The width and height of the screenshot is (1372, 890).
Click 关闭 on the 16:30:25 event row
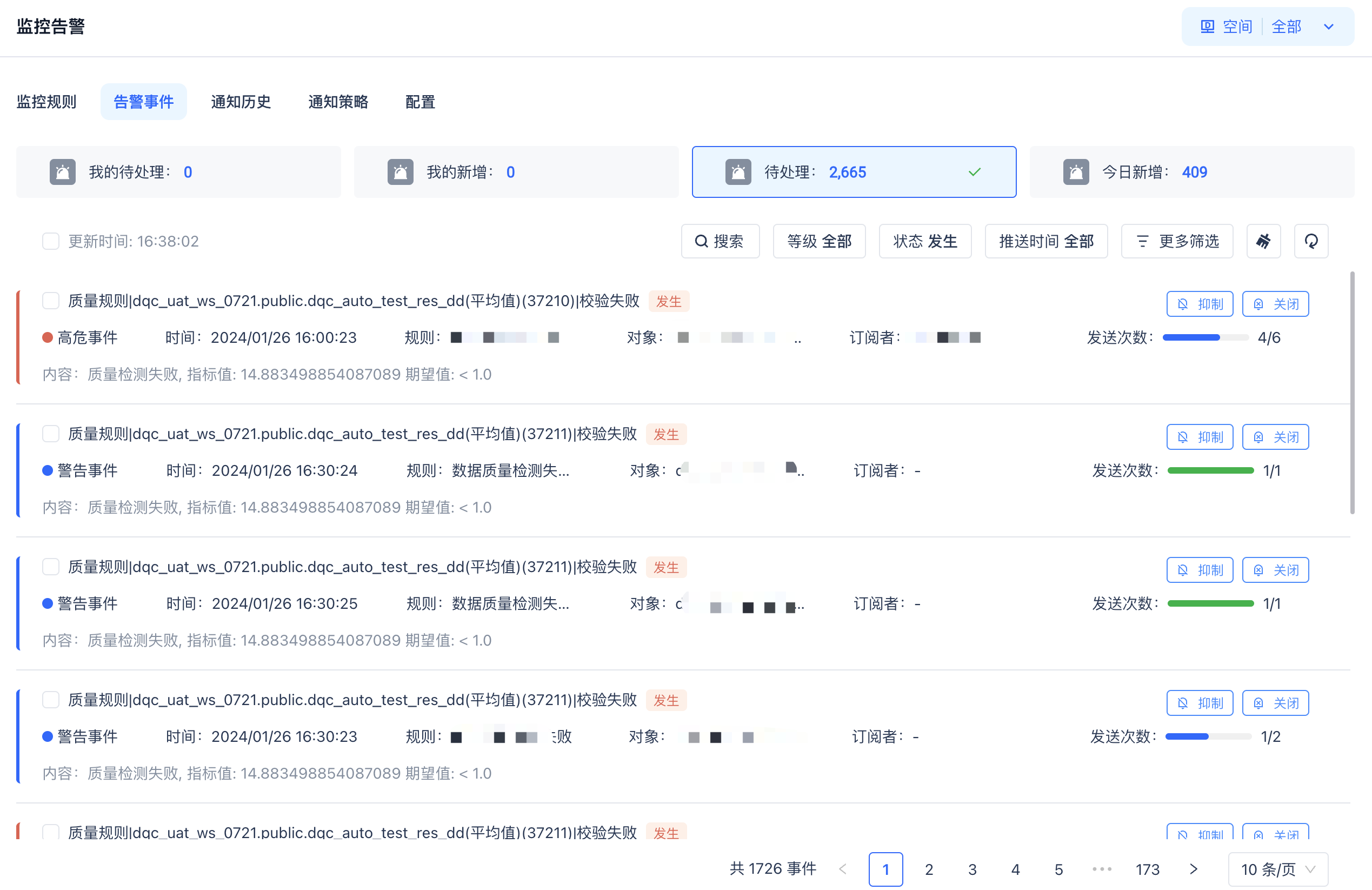1275,569
